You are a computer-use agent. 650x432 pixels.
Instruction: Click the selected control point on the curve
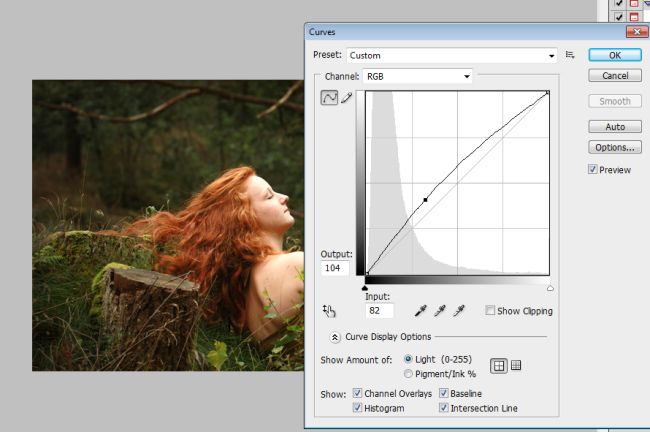(x=425, y=200)
